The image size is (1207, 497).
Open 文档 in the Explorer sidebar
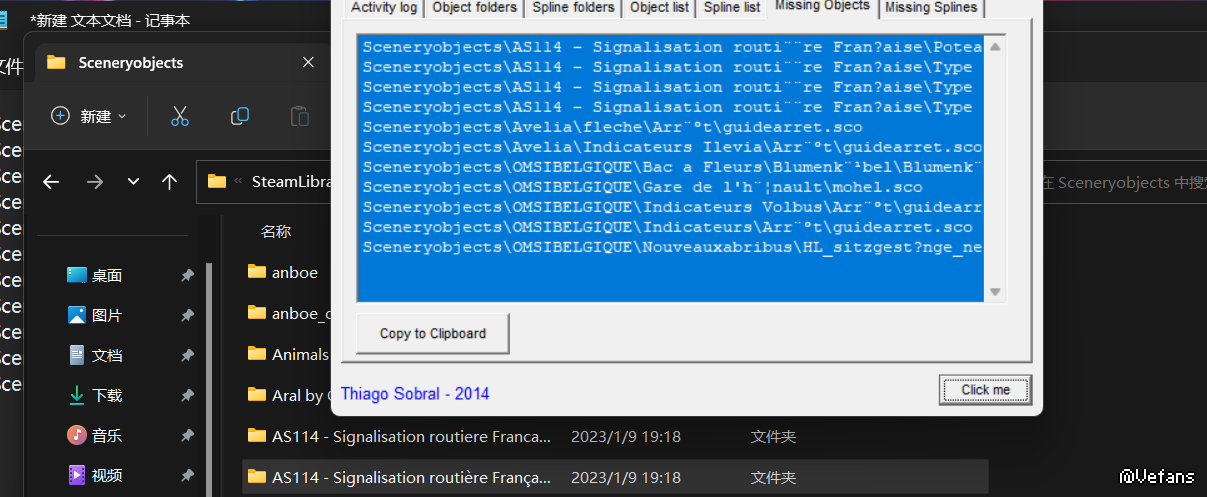click(107, 355)
